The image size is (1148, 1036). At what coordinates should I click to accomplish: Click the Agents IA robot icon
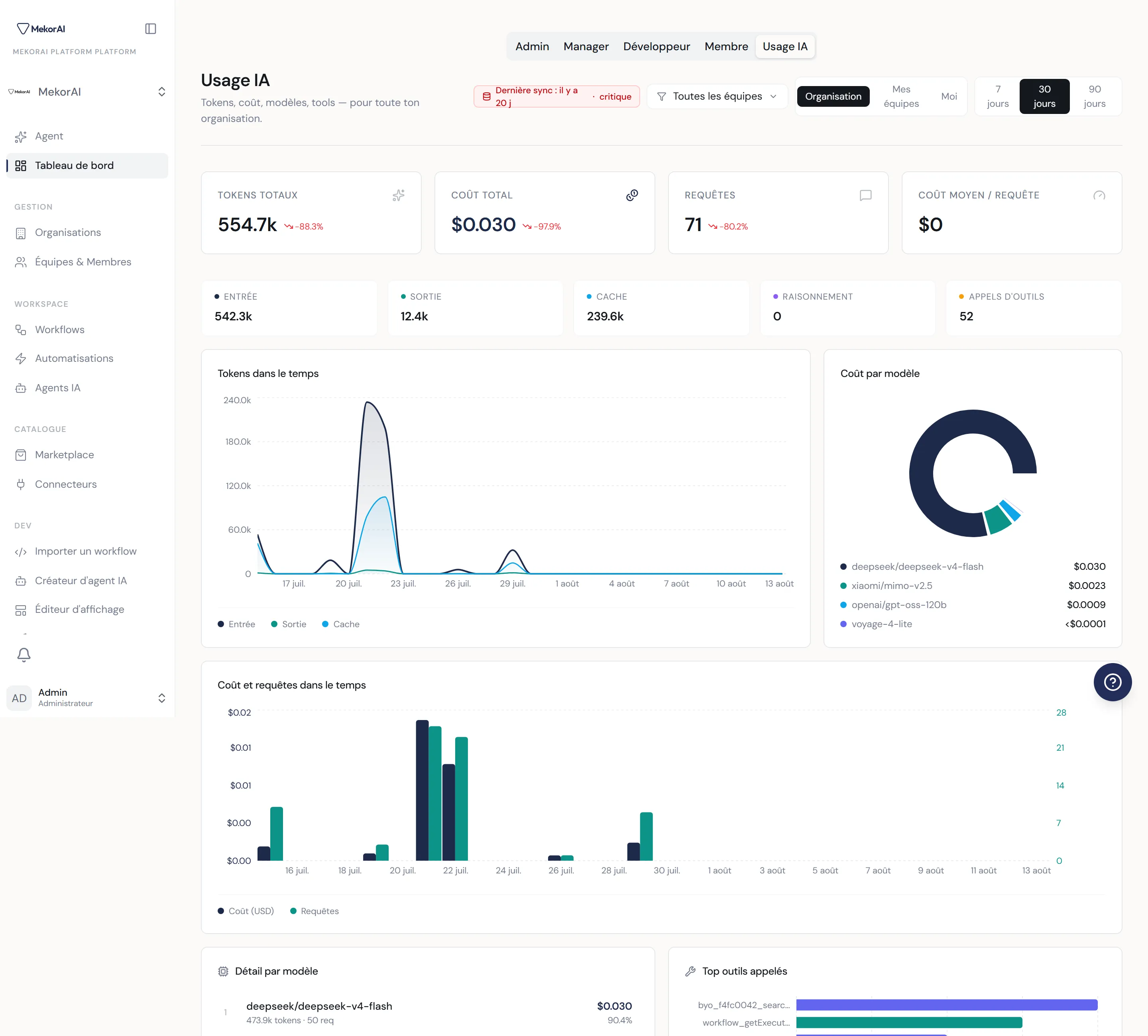[20, 388]
